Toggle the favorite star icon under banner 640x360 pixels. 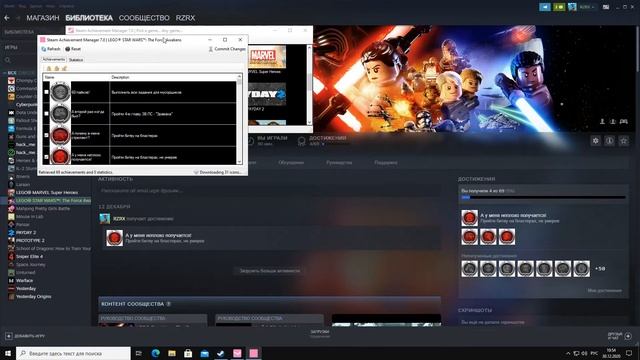624,141
